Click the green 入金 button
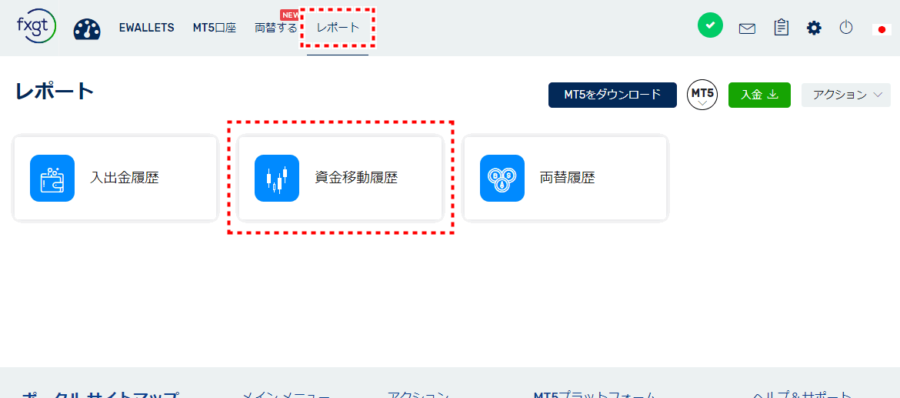900x398 pixels. click(759, 95)
